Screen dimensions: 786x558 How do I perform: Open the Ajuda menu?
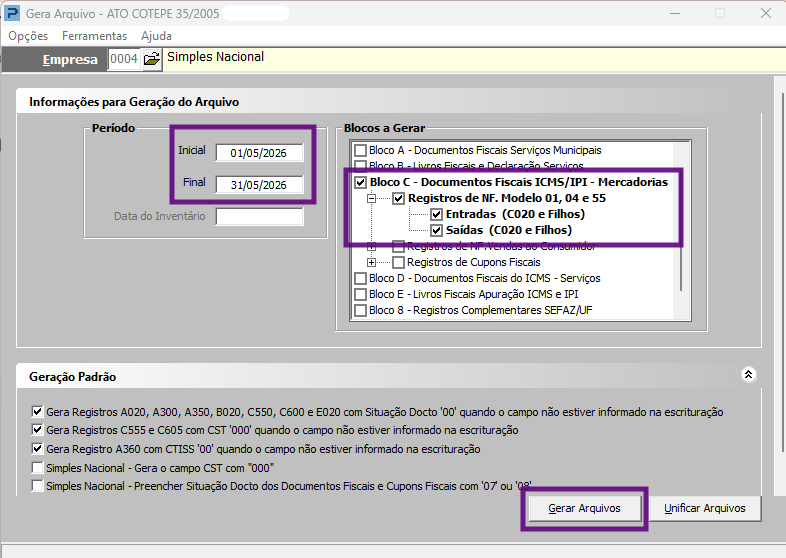(x=156, y=36)
